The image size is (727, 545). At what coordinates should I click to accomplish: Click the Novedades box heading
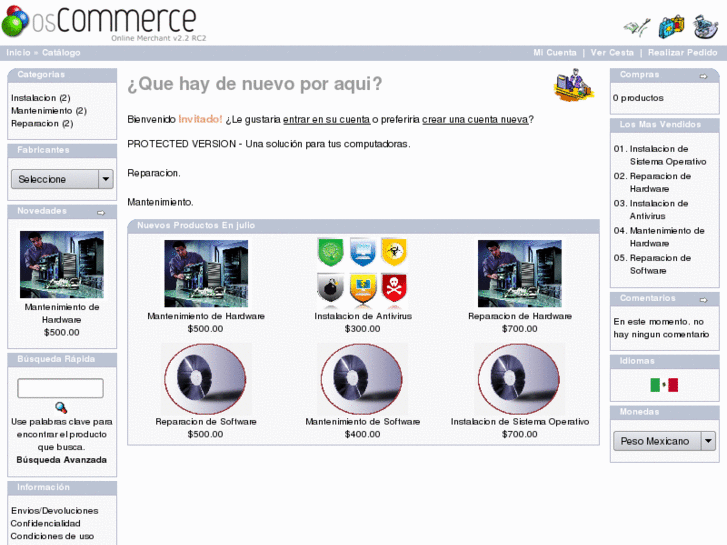42,211
